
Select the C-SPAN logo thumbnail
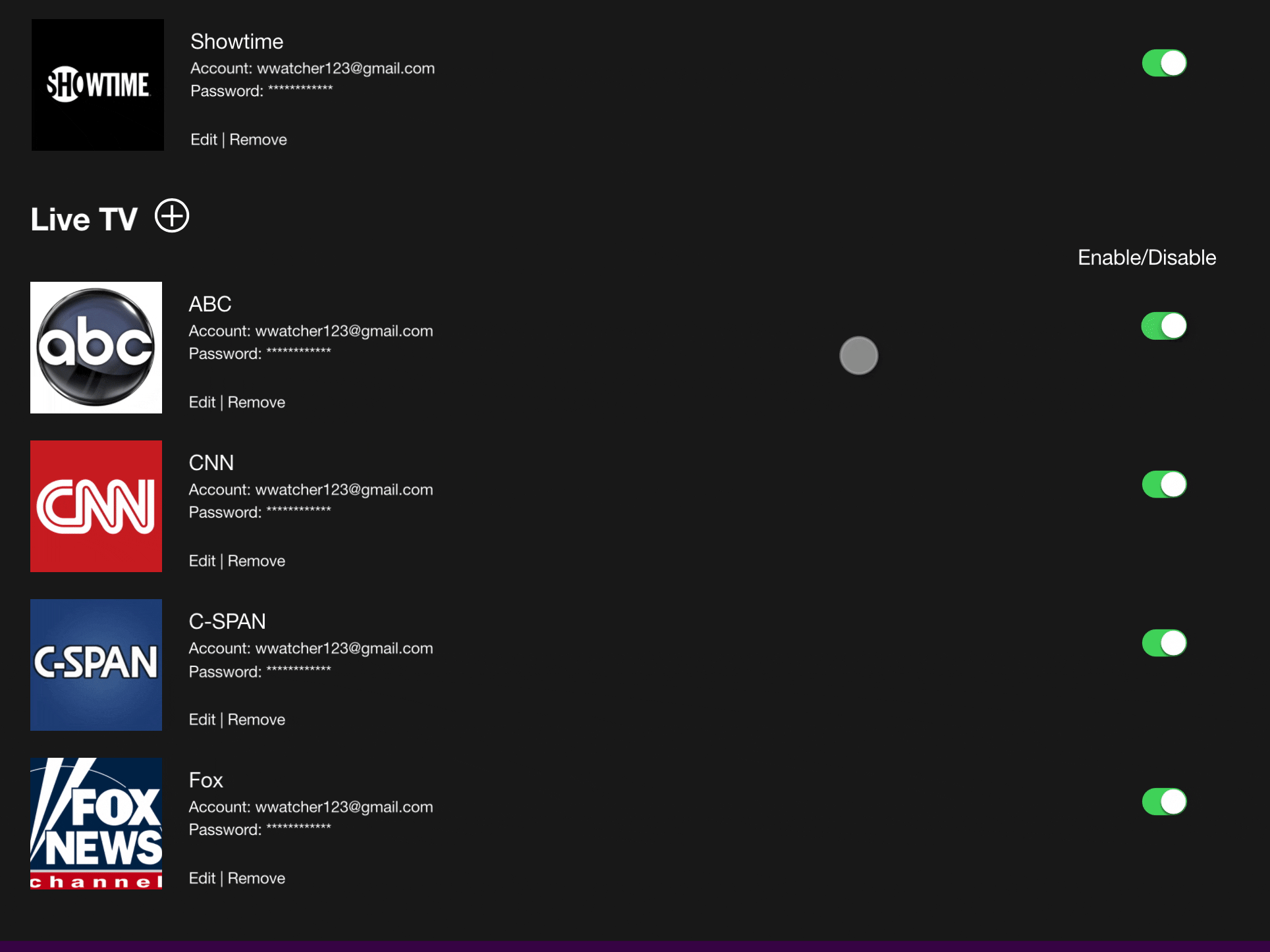coord(96,665)
